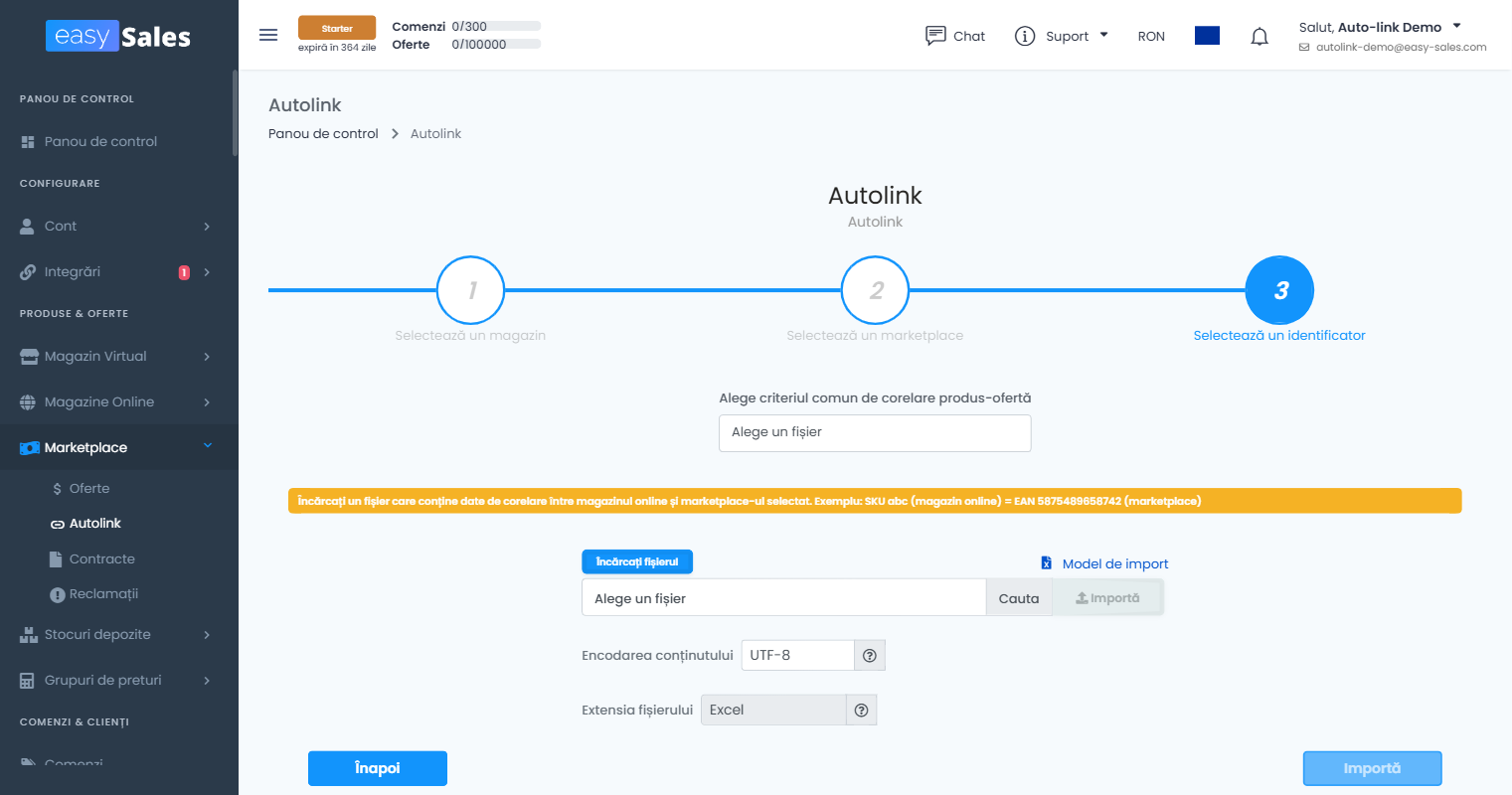
Task: Click help icon next to UTF-8 encoding
Action: tap(870, 656)
